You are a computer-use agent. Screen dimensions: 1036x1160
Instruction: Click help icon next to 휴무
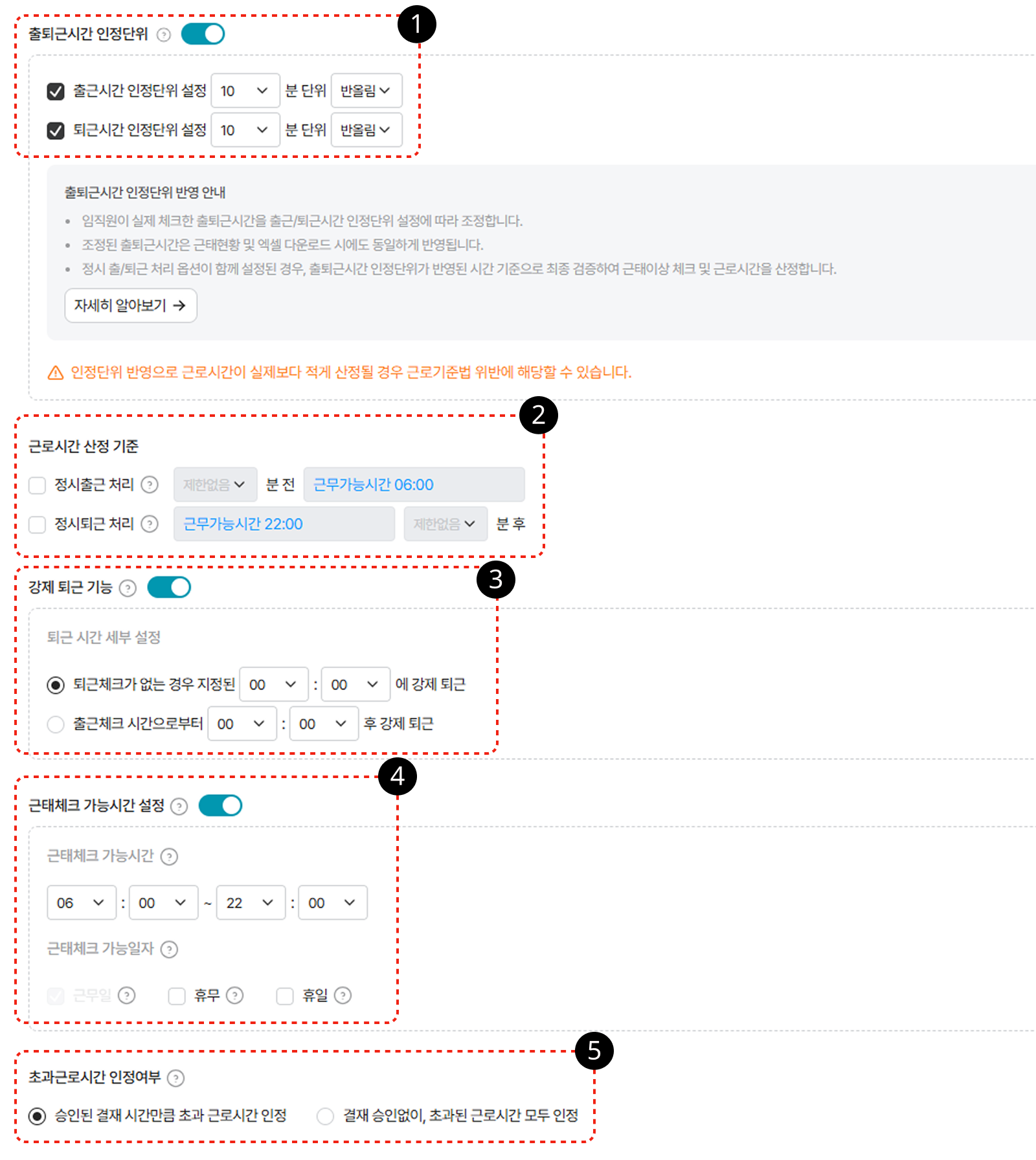coord(234,995)
